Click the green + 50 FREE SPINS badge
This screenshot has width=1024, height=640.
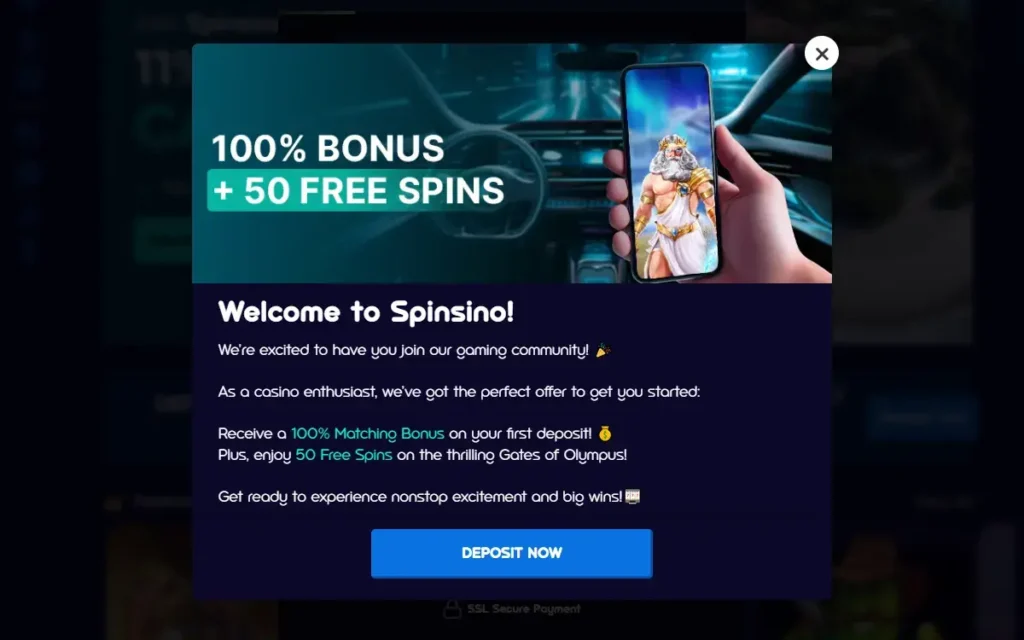[357, 190]
